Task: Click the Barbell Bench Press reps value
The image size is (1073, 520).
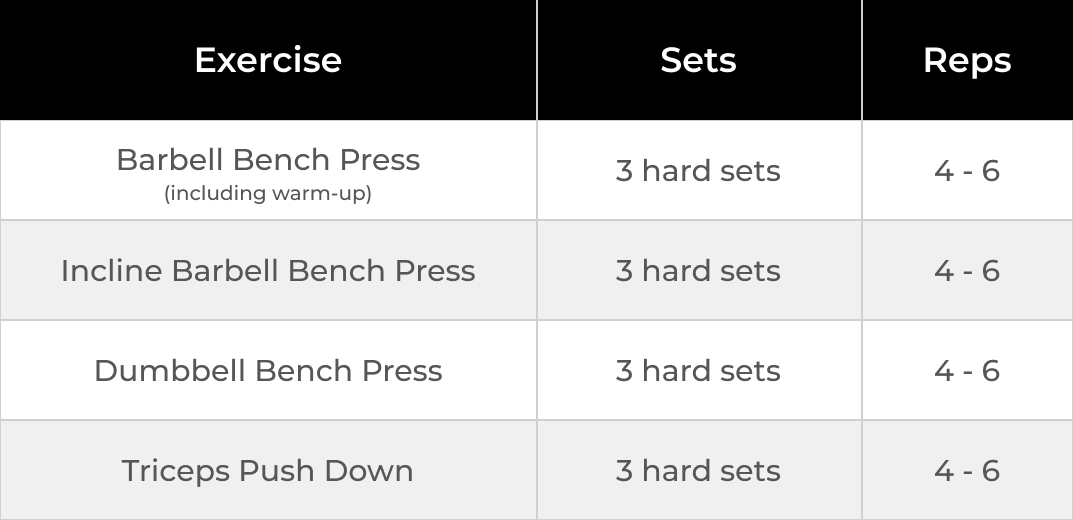Action: [966, 171]
